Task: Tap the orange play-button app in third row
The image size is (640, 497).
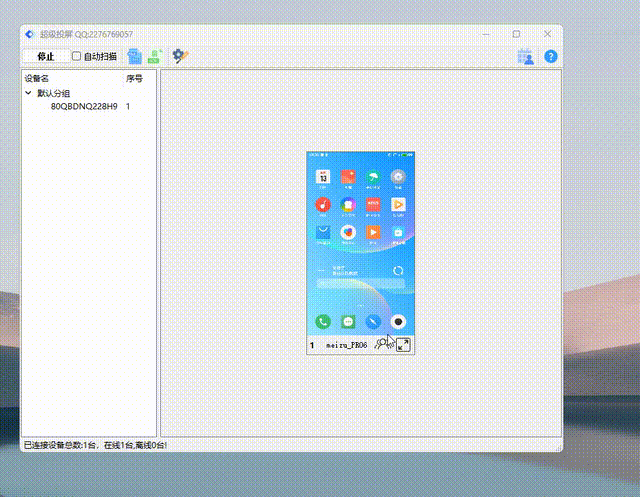Action: tap(373, 232)
